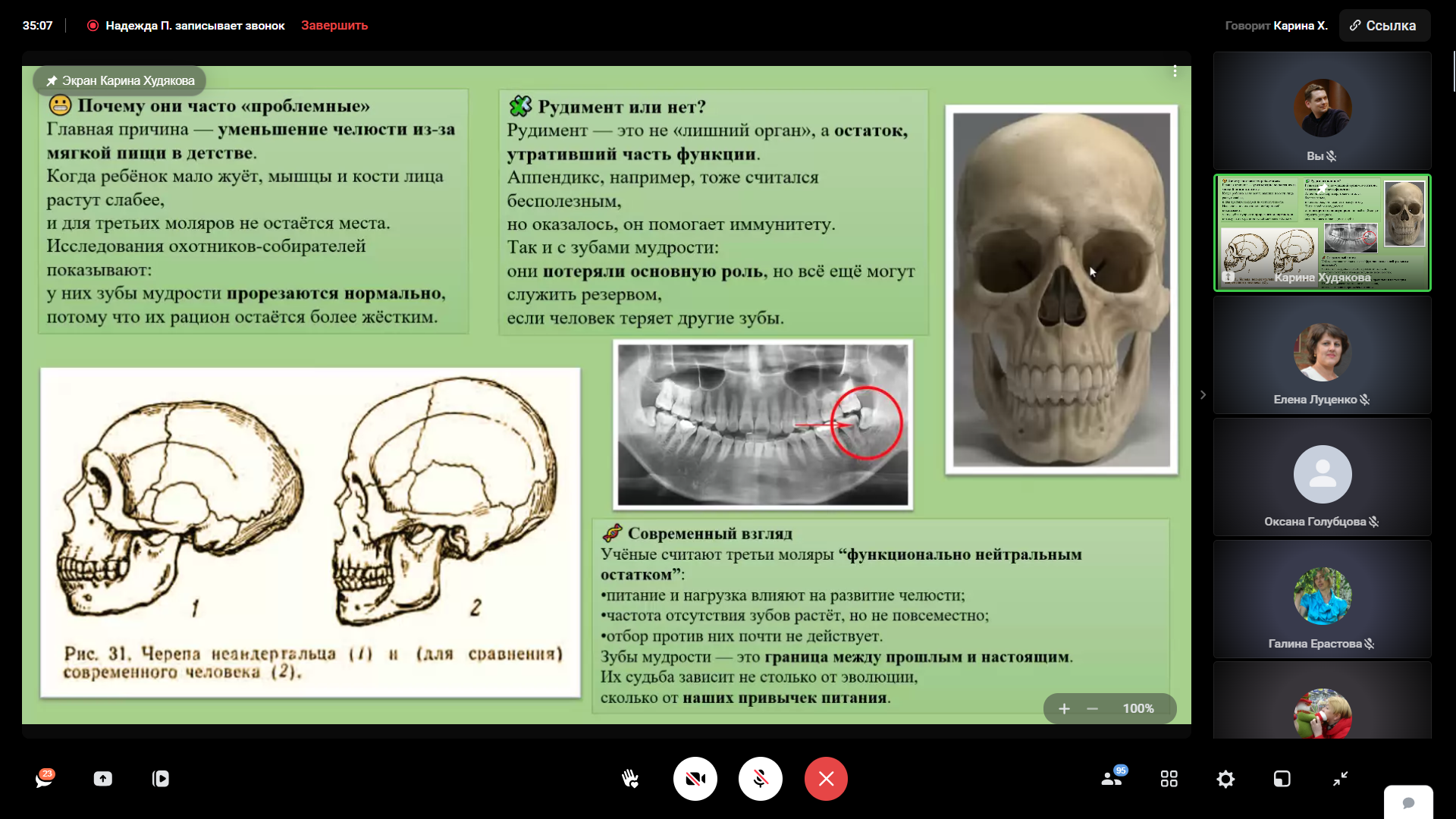Image resolution: width=1456 pixels, height=819 pixels.
Task: Click the picture-in-picture window icon
Action: tap(1282, 779)
